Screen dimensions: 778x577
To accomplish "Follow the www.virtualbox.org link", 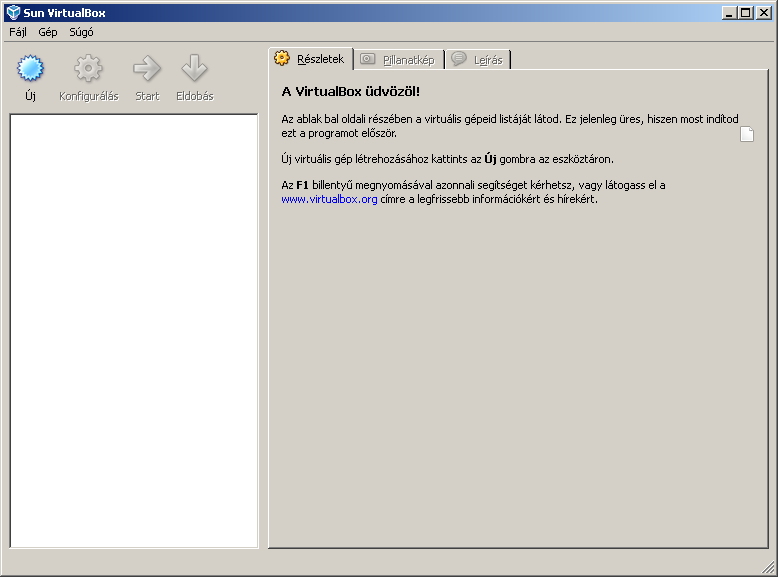I will click(x=329, y=199).
